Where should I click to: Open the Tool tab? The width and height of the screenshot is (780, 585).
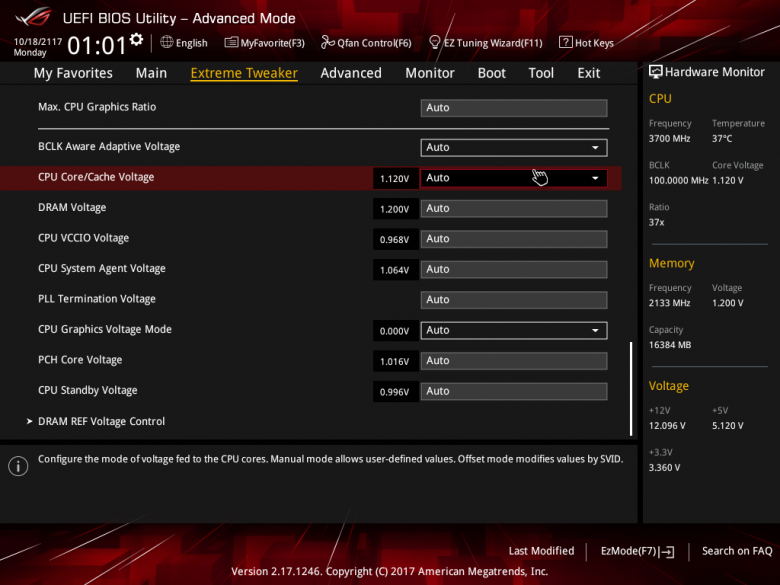pos(541,73)
